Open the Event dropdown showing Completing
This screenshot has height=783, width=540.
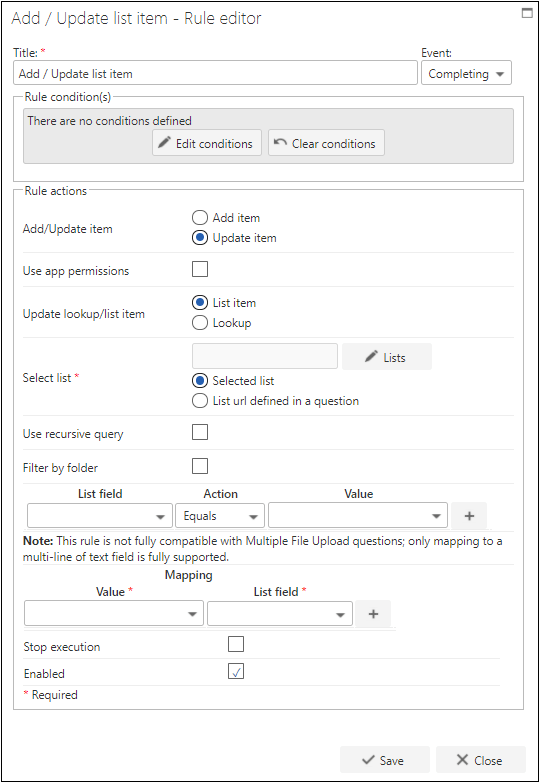tap(466, 73)
